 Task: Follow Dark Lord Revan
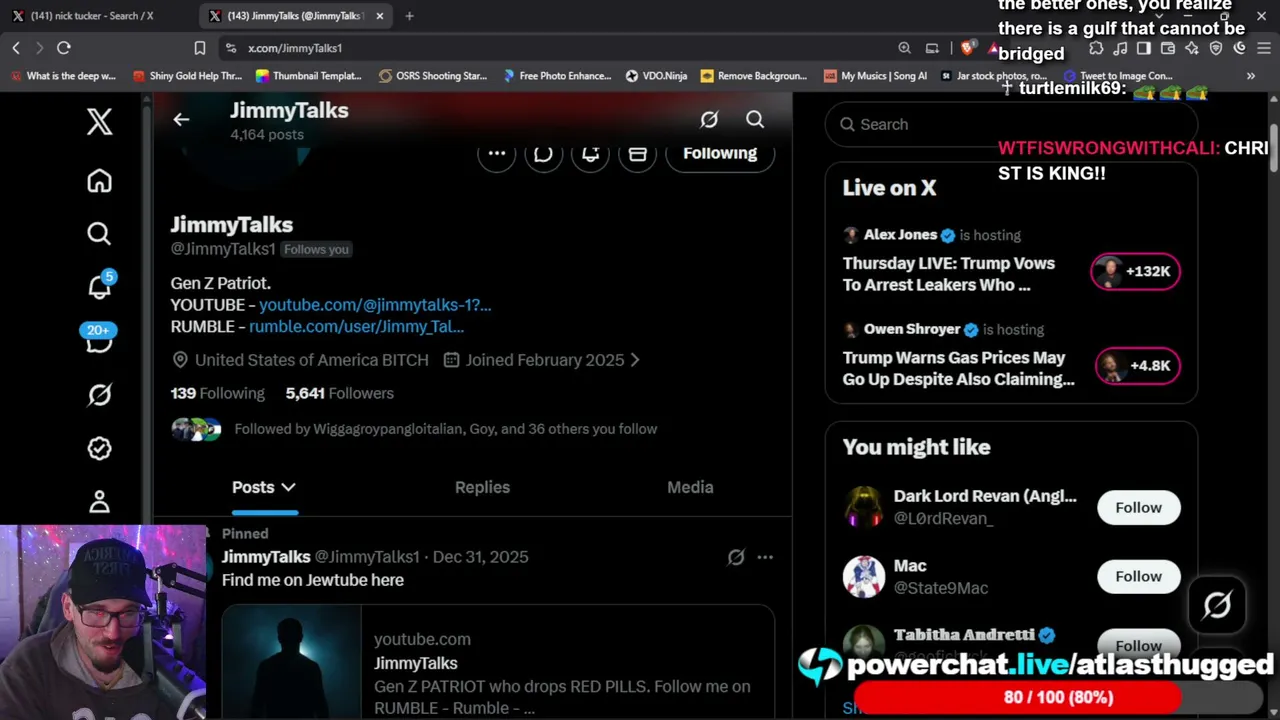[x=1138, y=508]
